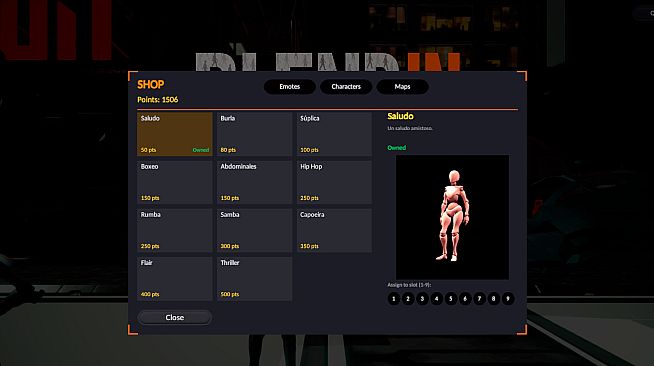The width and height of the screenshot is (654, 366).
Task: Assign emote to slot 2
Action: tap(408, 298)
